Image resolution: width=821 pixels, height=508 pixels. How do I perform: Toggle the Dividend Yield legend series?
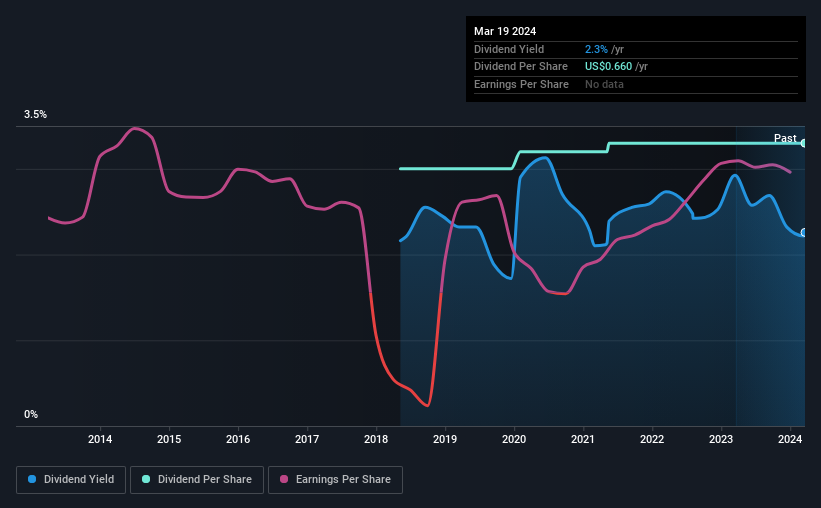tap(71, 480)
